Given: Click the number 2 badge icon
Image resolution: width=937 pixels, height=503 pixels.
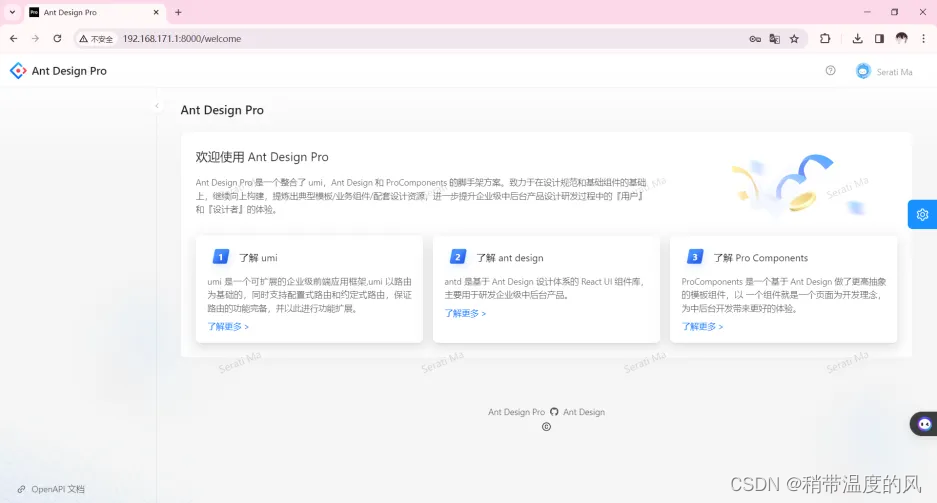Looking at the screenshot, I should (x=457, y=257).
